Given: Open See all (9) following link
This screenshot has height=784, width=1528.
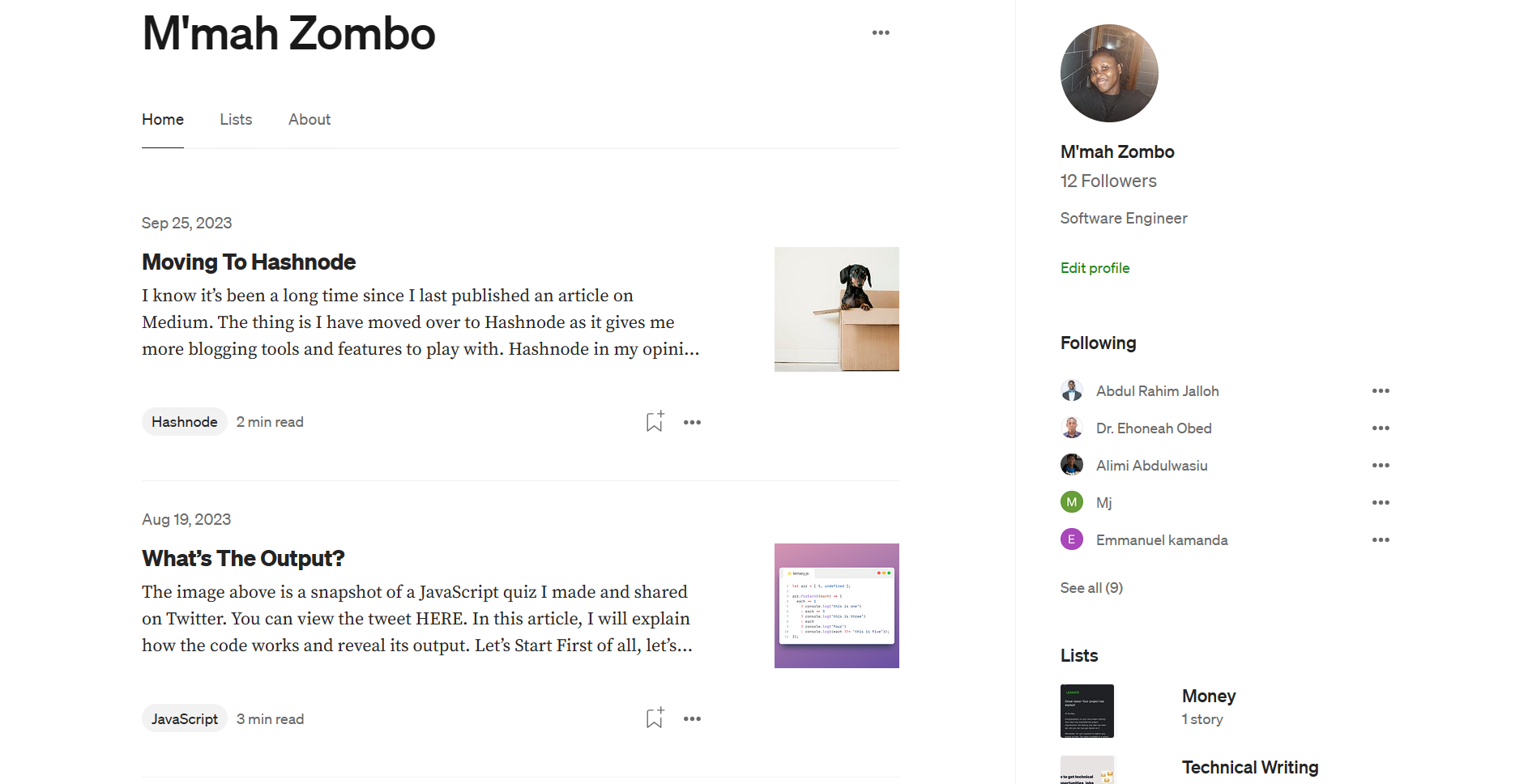Looking at the screenshot, I should 1091,588.
